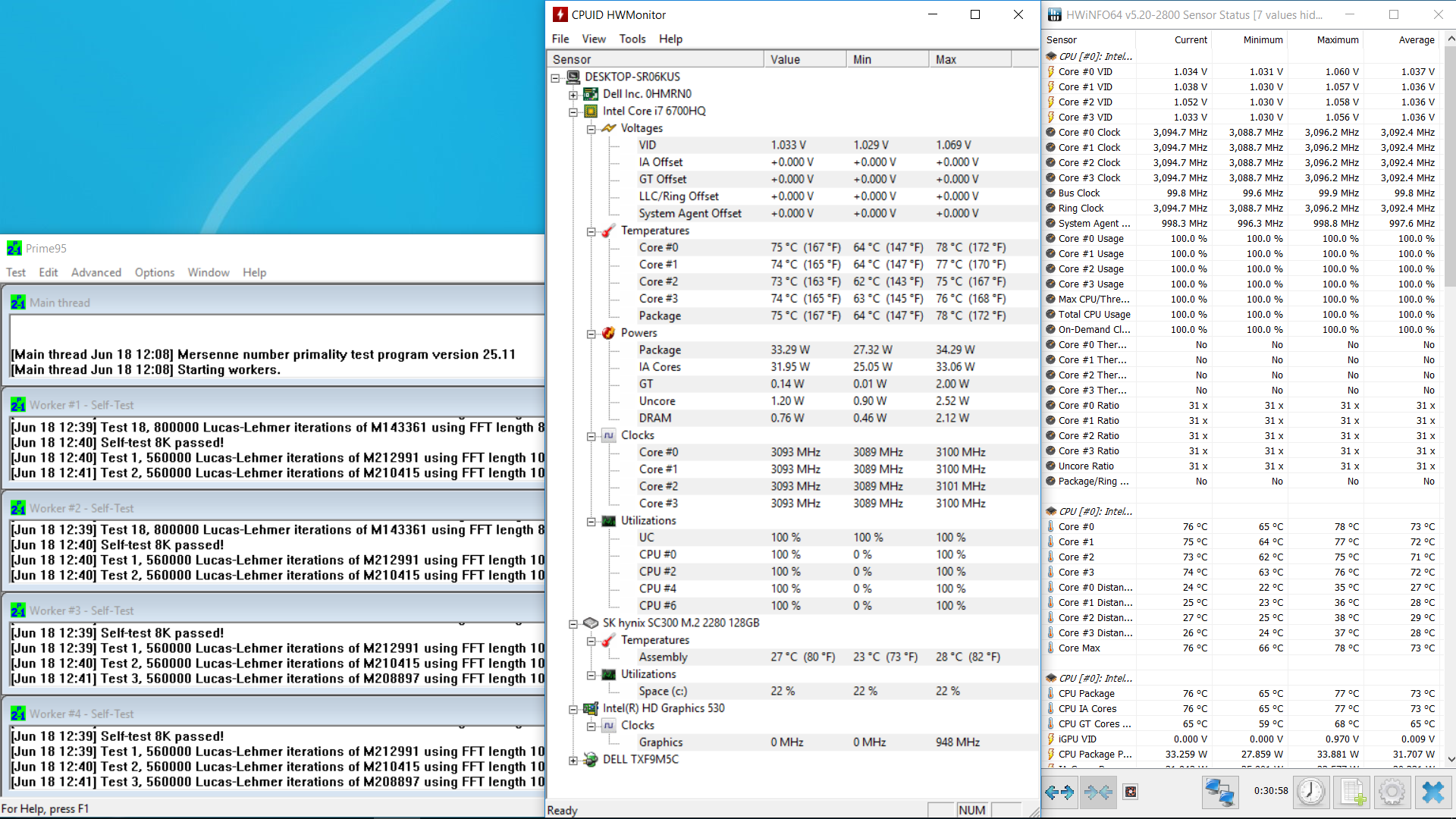Open HWiNFO sensor settings gear
1456x819 pixels.
coord(1392,792)
